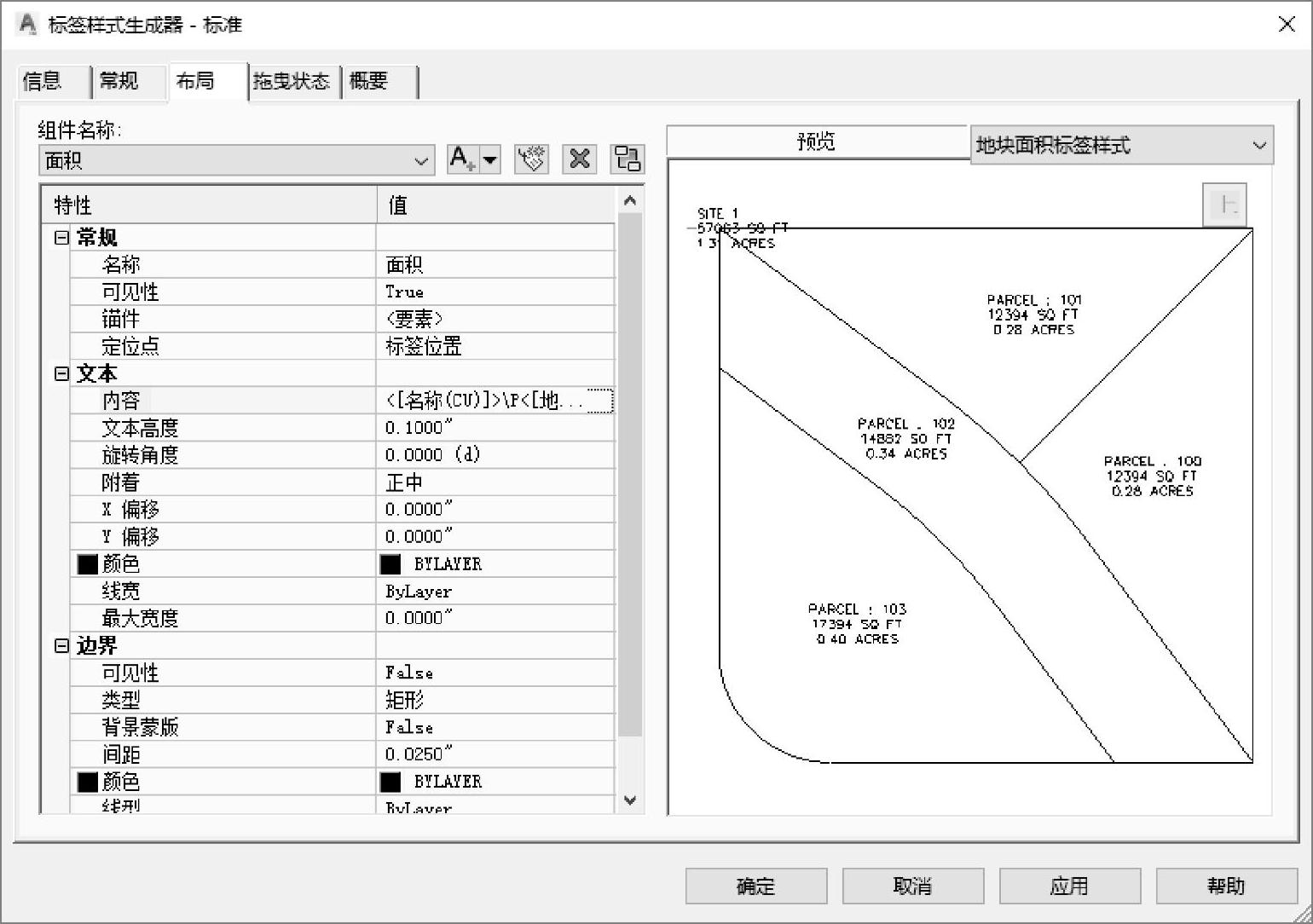
Task: Click the 文本 颜色 BYLAYER swatch
Action: (x=390, y=564)
